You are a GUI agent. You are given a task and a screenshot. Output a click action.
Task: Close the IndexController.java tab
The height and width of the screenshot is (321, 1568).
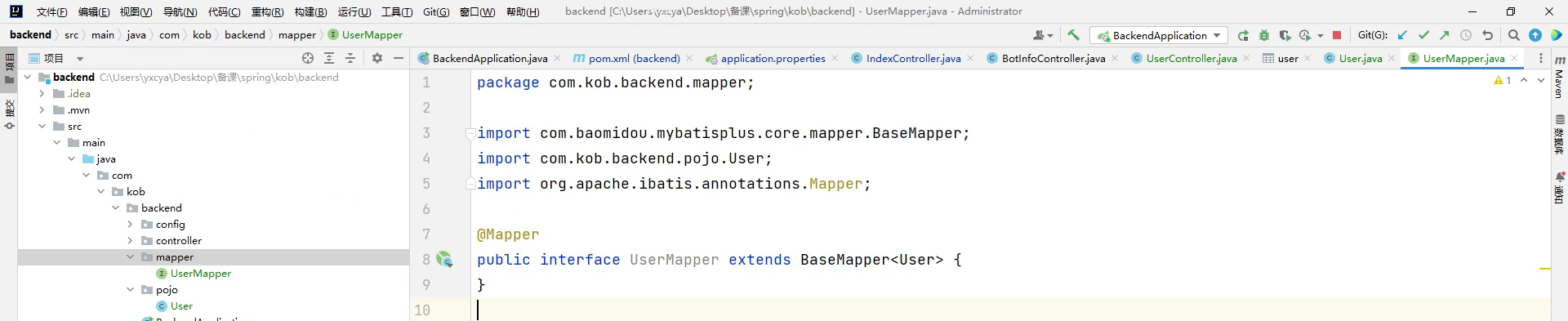(x=970, y=58)
